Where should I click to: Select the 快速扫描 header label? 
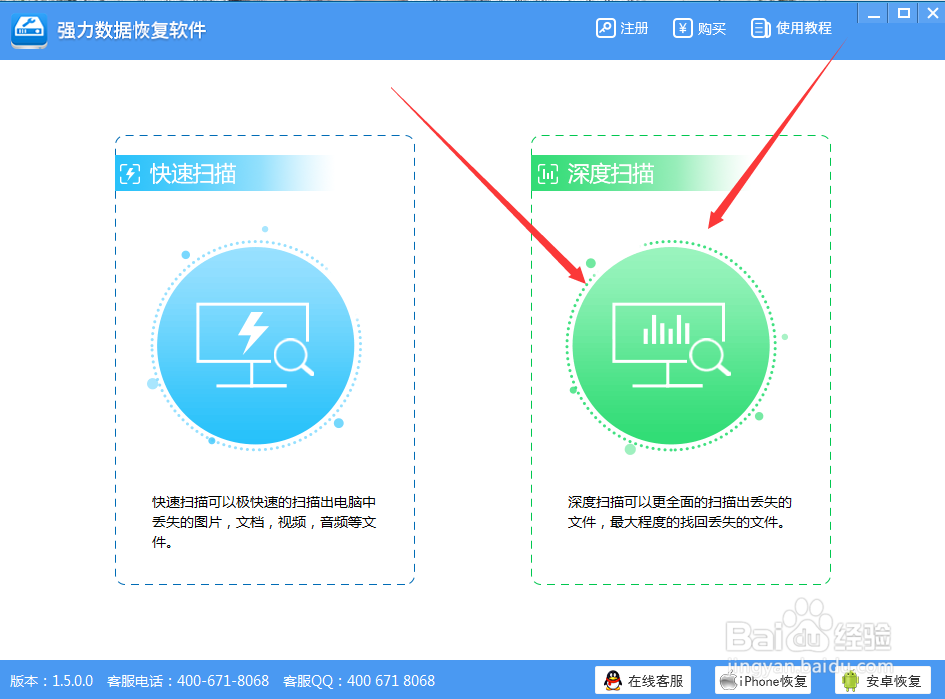coord(193,174)
